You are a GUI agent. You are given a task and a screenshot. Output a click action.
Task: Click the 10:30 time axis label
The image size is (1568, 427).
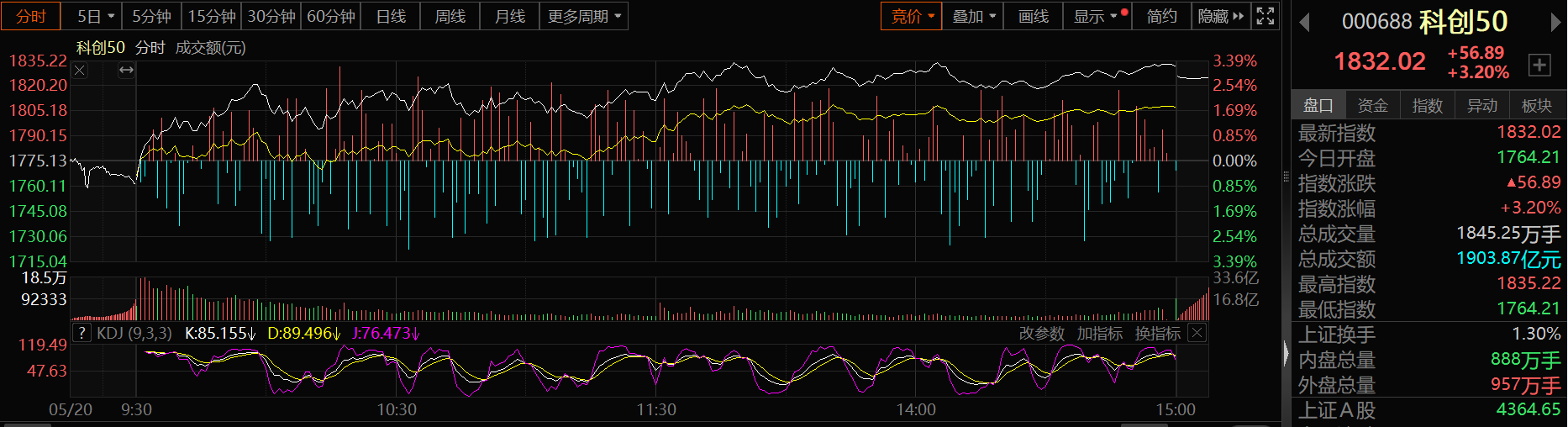click(x=397, y=409)
